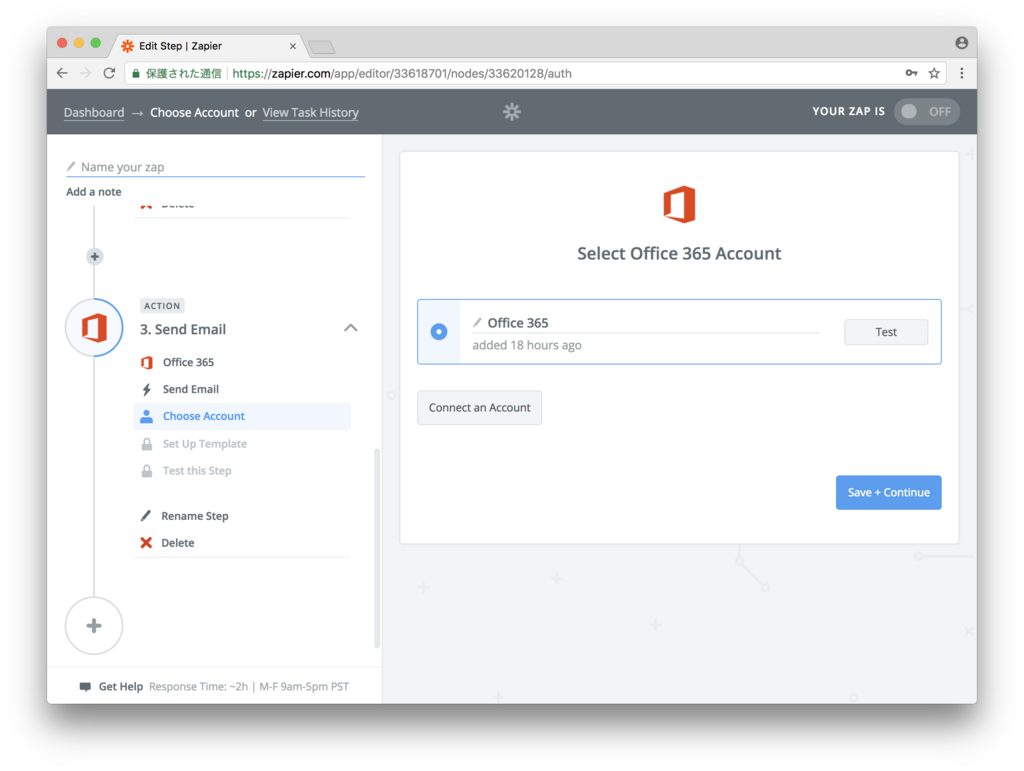Click the locked Test this Step item

coord(242,471)
